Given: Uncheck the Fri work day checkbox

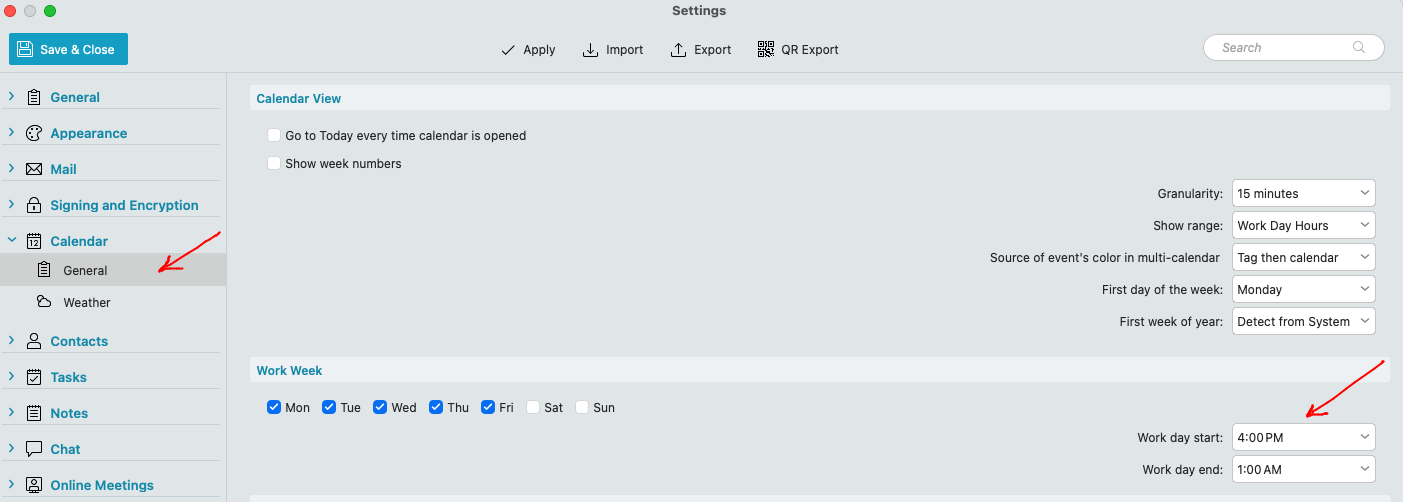Looking at the screenshot, I should pyautogui.click(x=488, y=407).
